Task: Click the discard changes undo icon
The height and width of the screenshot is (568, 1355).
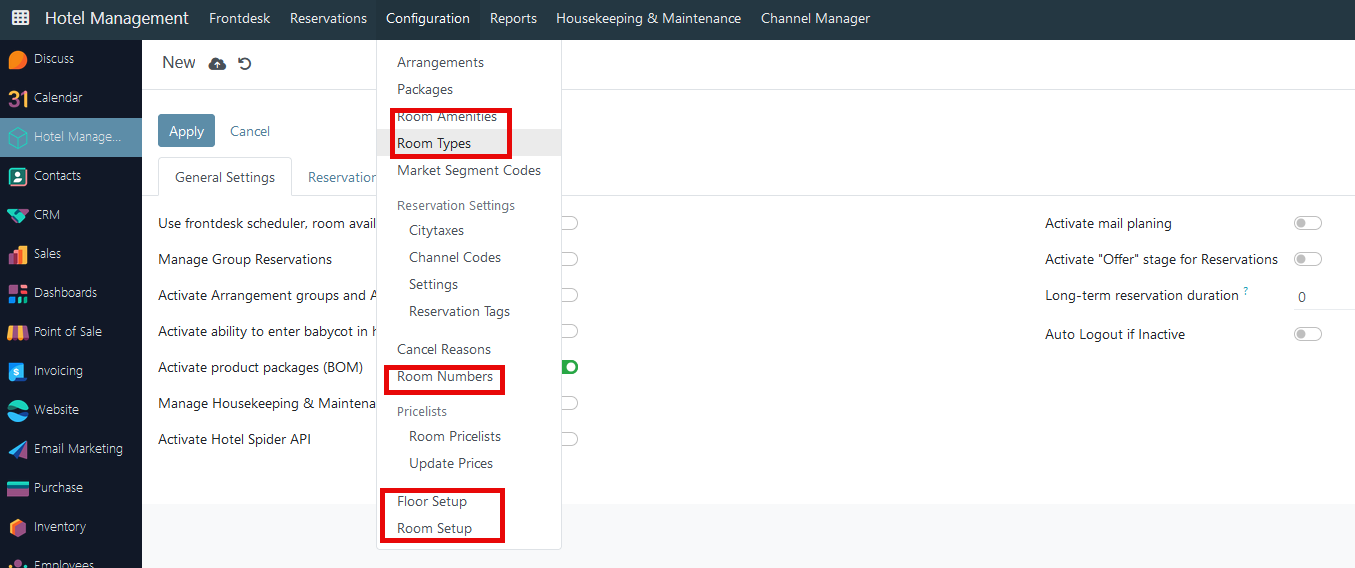Action: pyautogui.click(x=245, y=64)
